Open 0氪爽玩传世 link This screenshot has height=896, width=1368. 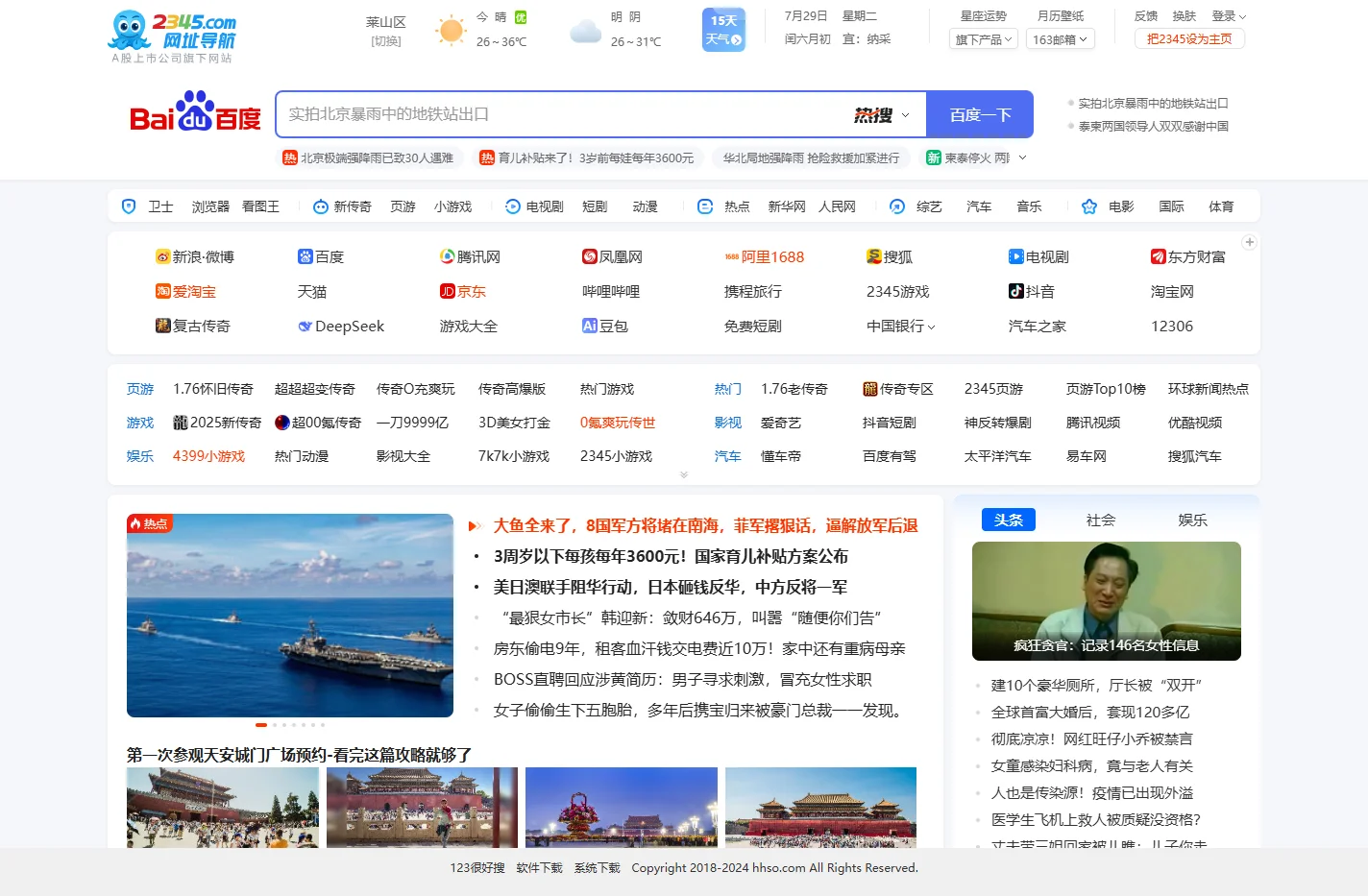coord(618,423)
